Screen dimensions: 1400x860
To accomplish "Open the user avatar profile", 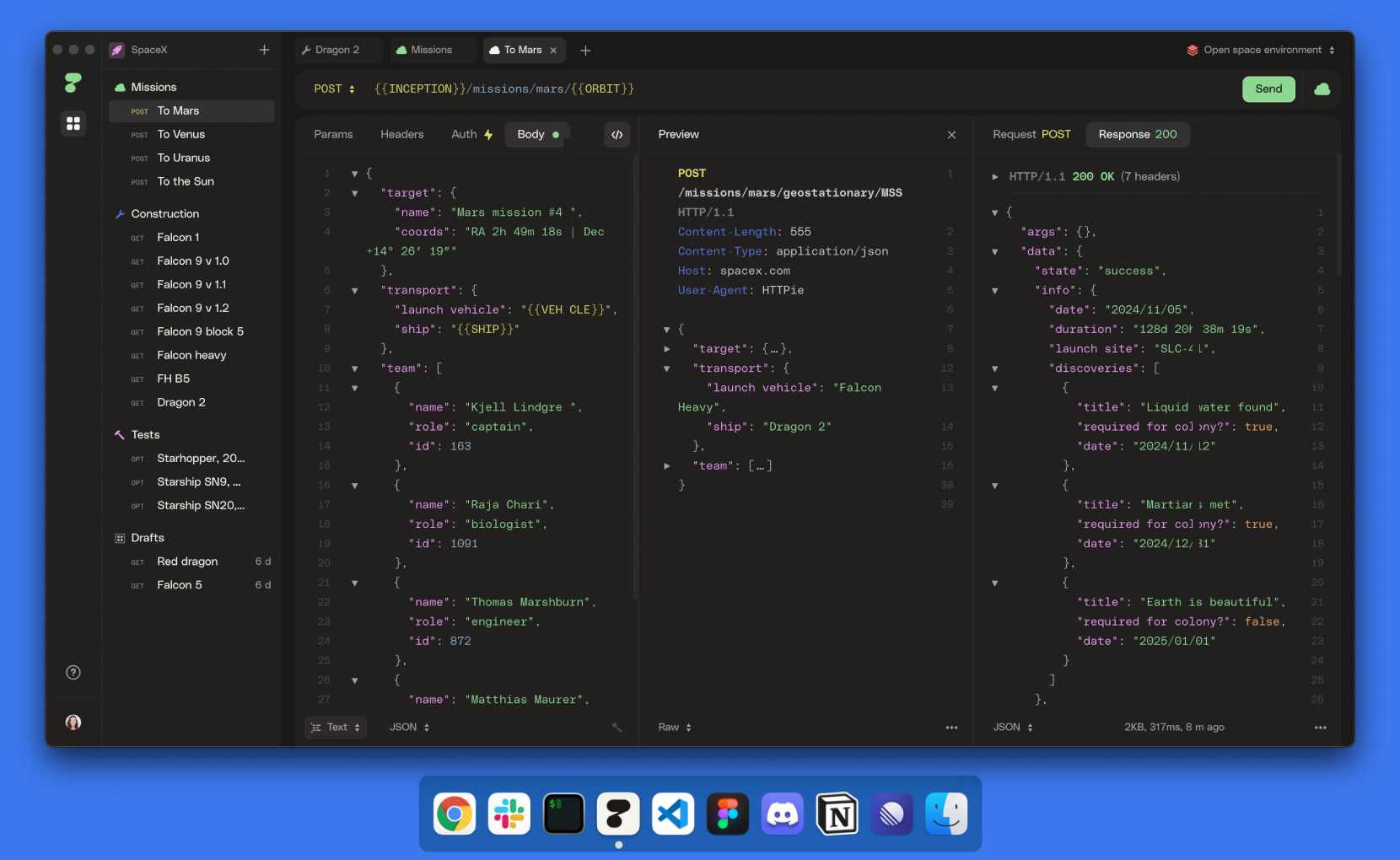I will pyautogui.click(x=73, y=722).
